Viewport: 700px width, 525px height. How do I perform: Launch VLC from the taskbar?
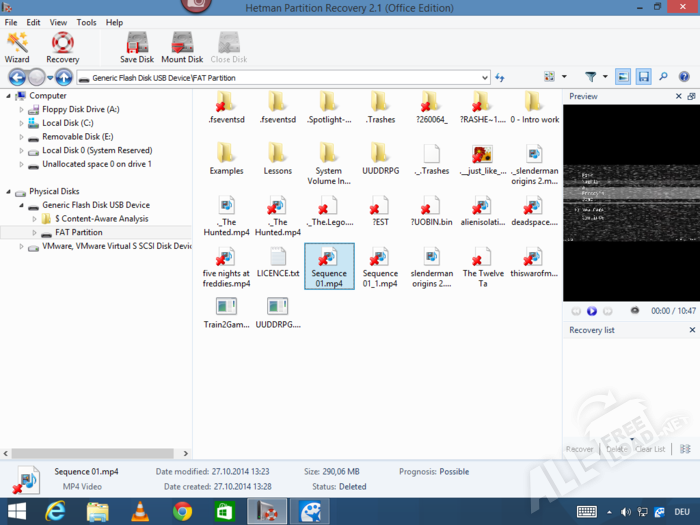(x=140, y=511)
